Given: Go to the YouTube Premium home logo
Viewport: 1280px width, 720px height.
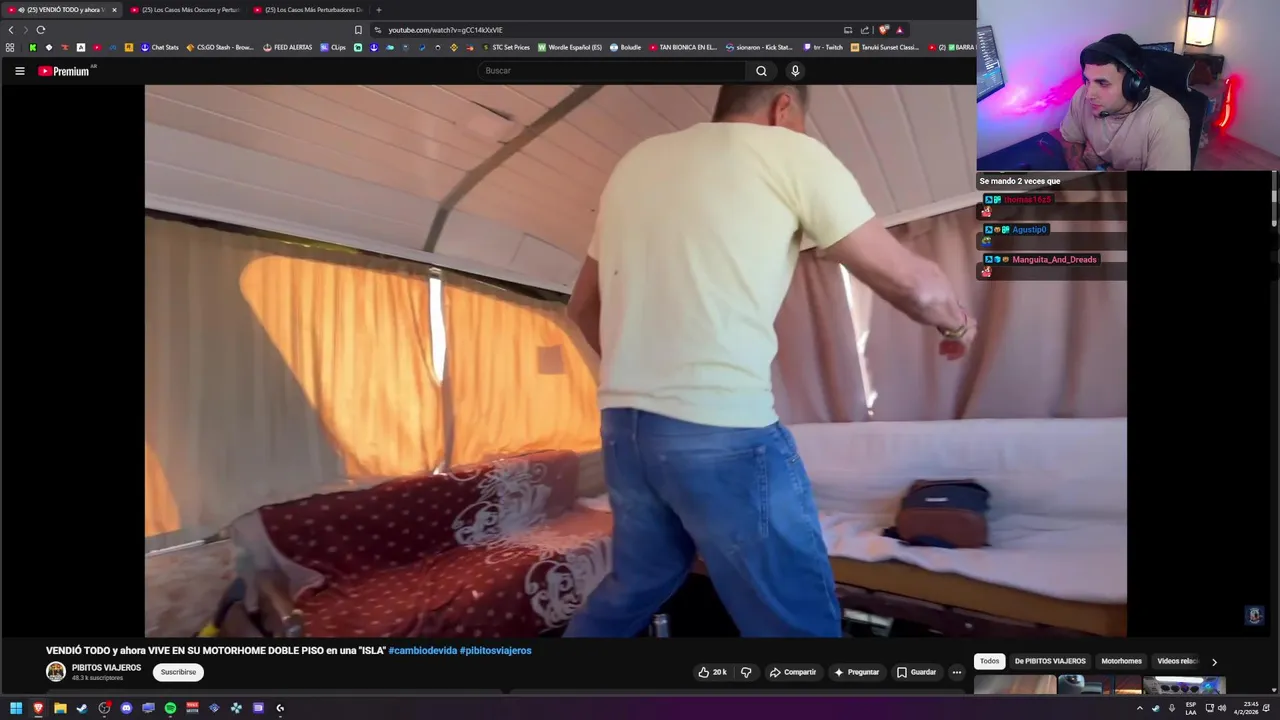Looking at the screenshot, I should click(66, 71).
